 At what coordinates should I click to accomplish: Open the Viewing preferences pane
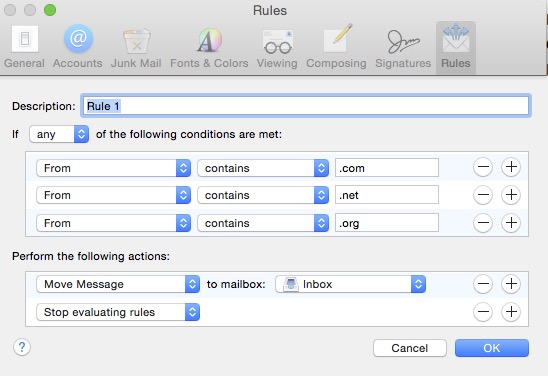(x=277, y=47)
